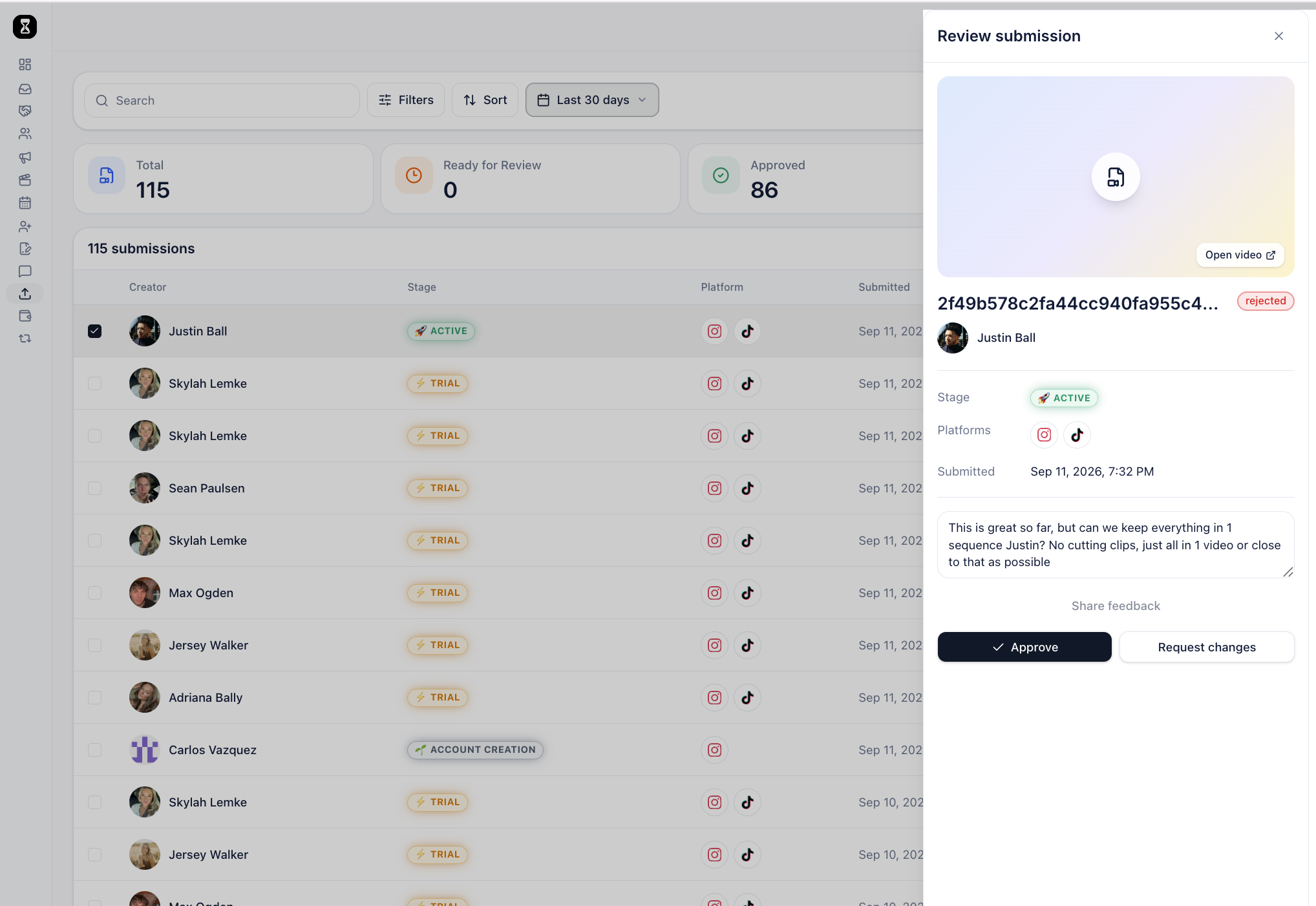Viewport: 1316px width, 906px height.
Task: Click the video file icon in preview
Action: coord(1116,177)
